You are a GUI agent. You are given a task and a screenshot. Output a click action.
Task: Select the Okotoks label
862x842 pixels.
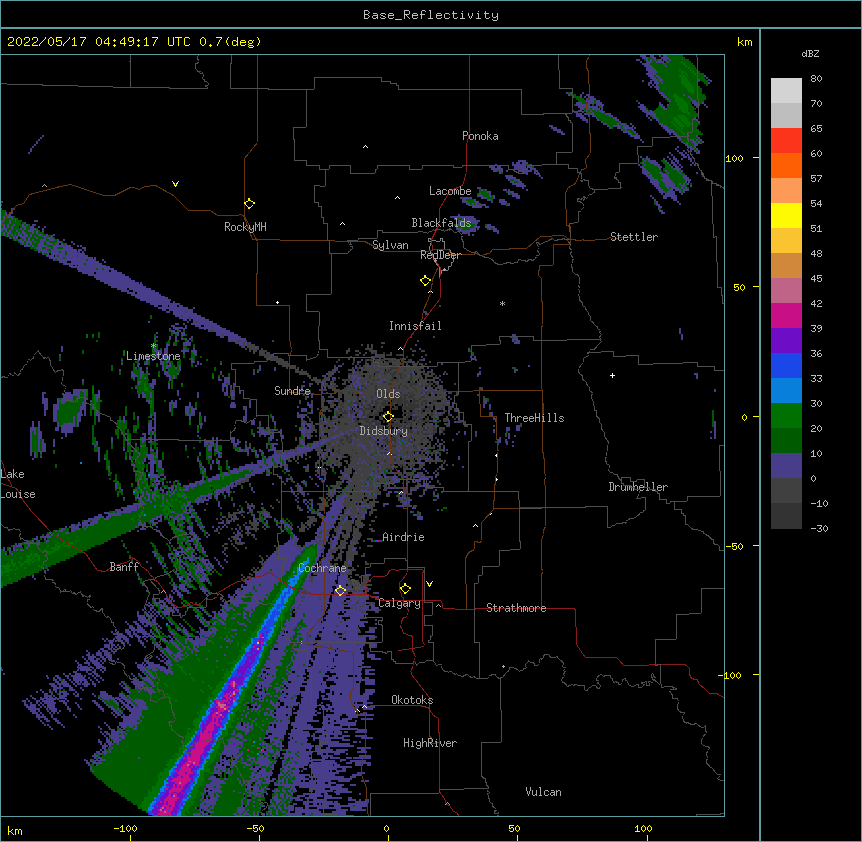click(412, 700)
